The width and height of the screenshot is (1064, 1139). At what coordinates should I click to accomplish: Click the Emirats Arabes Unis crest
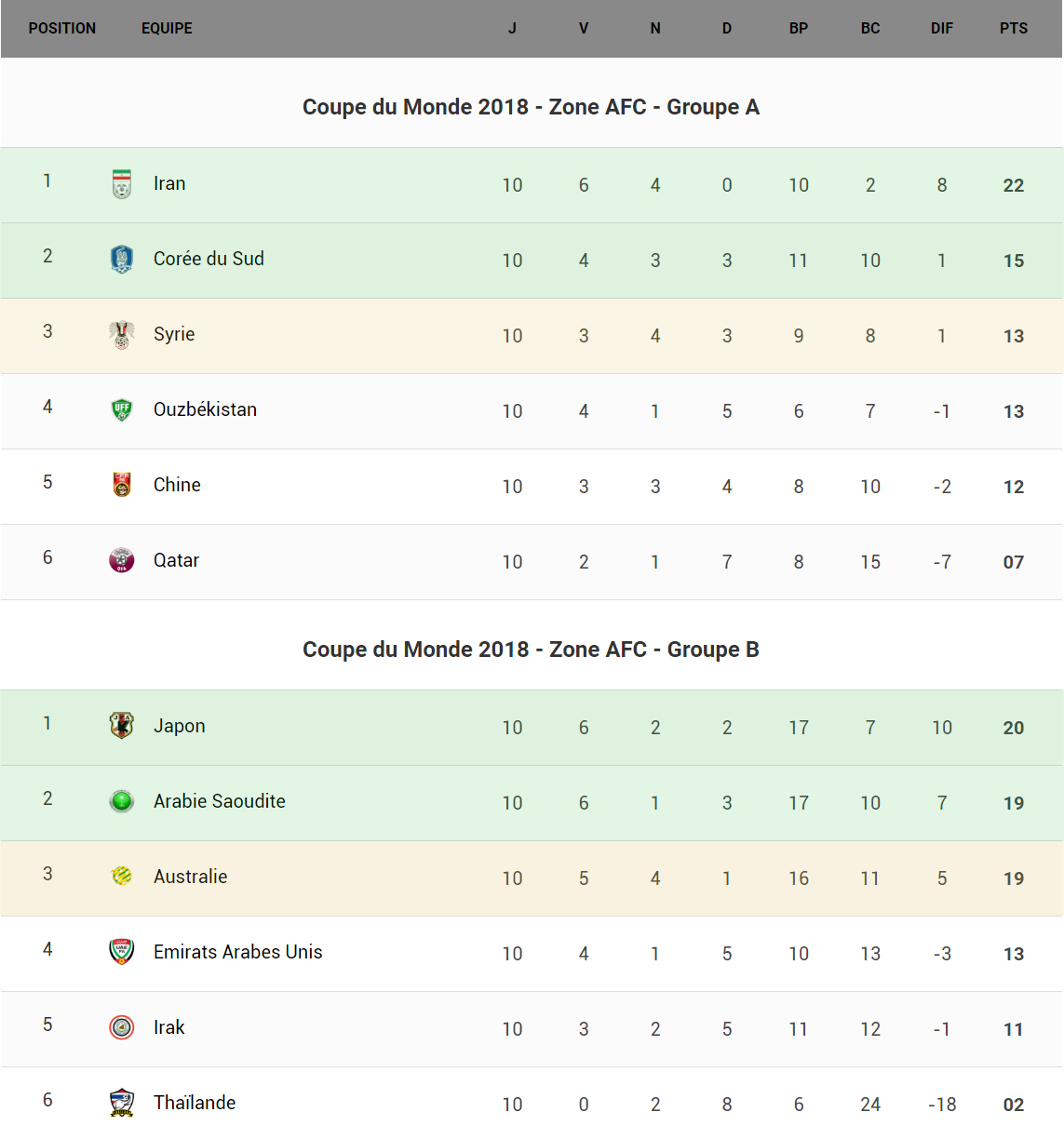point(122,952)
